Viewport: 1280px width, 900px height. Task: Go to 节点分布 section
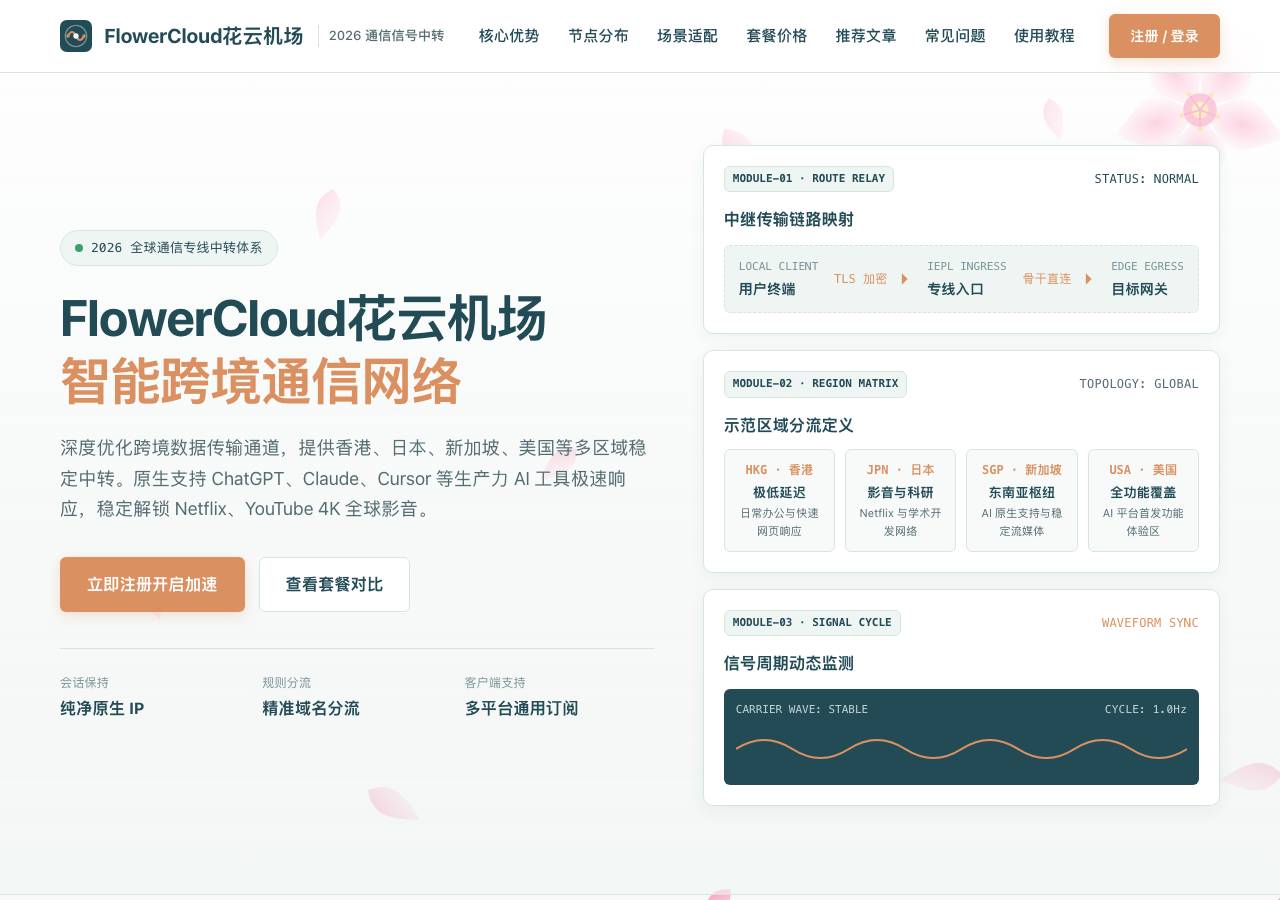point(598,36)
